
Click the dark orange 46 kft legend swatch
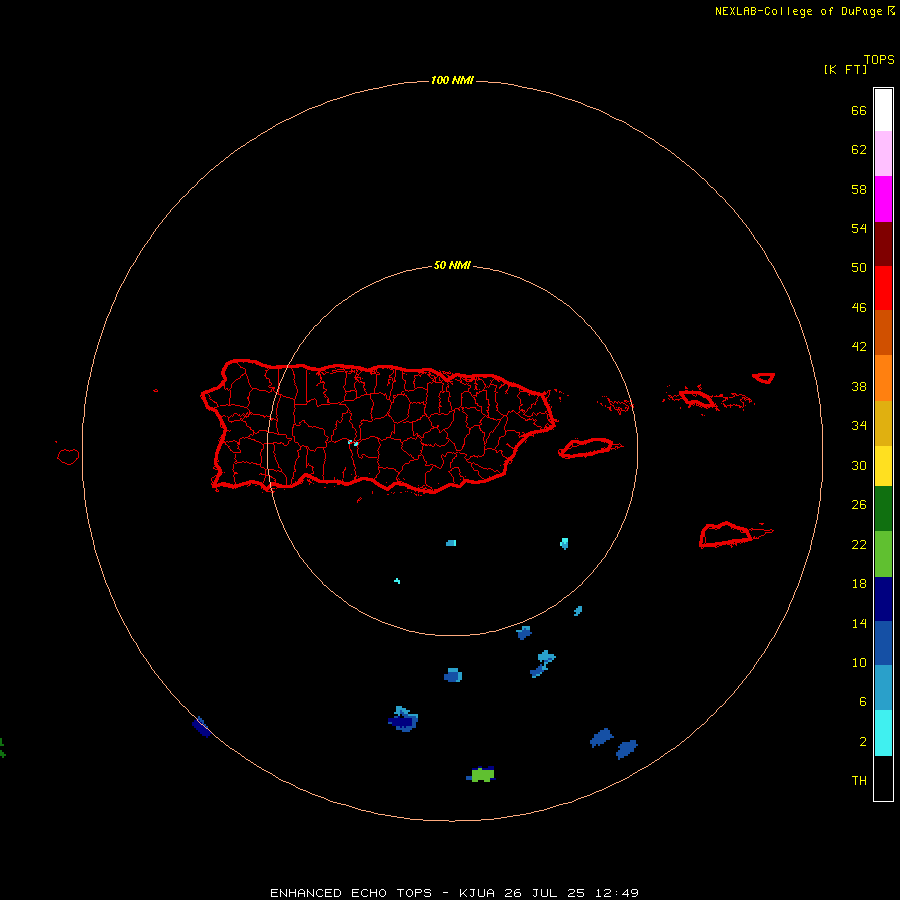pyautogui.click(x=883, y=332)
